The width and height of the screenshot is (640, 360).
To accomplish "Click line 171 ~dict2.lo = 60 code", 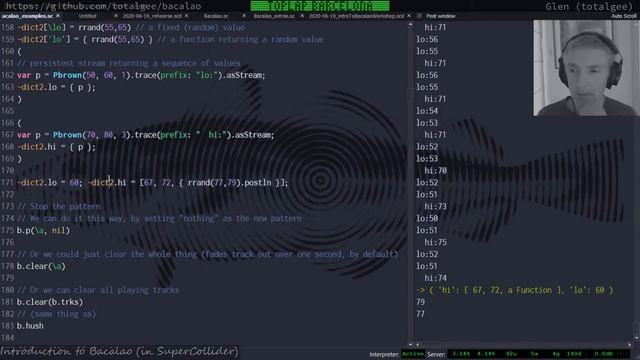I will click(x=50, y=182).
